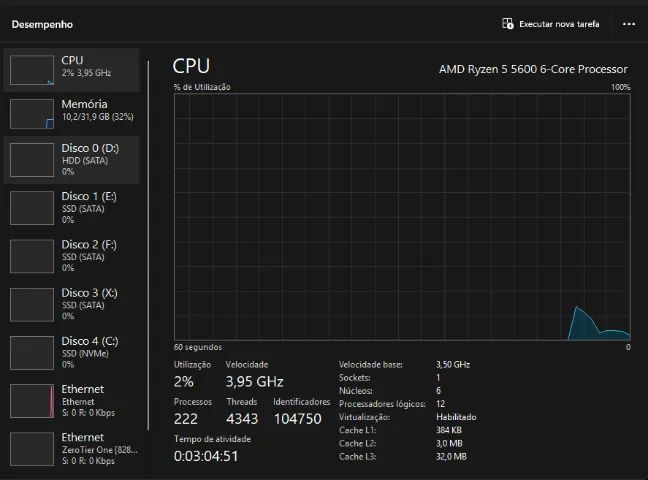This screenshot has height=480, width=648.
Task: Click the Desempenho page title
Action: click(x=42, y=24)
